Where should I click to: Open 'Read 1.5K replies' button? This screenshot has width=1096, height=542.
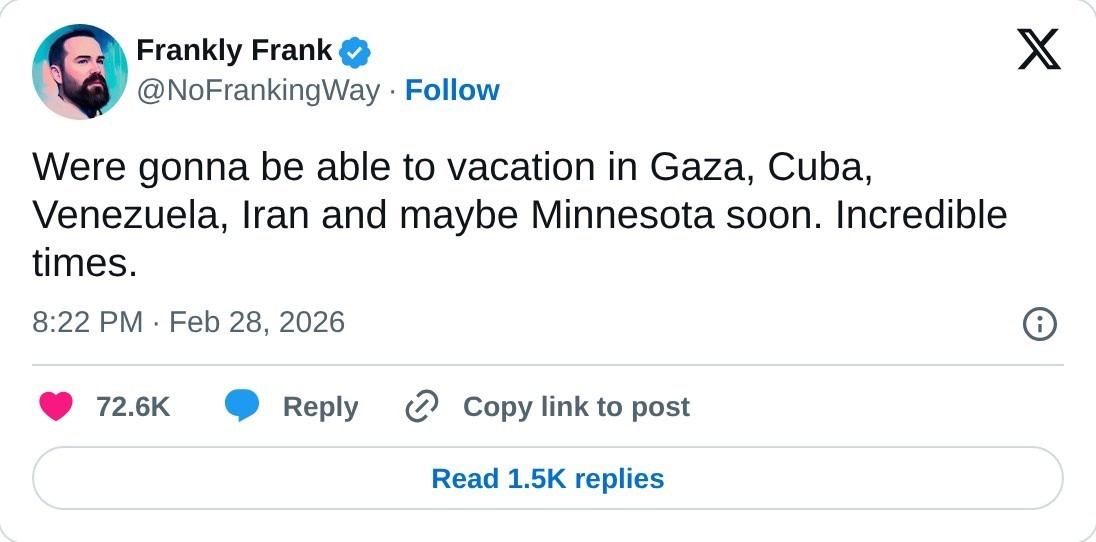[x=548, y=479]
